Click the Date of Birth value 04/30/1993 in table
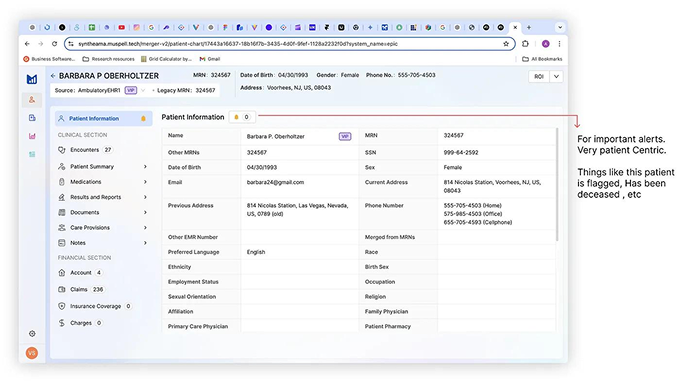 (262, 167)
